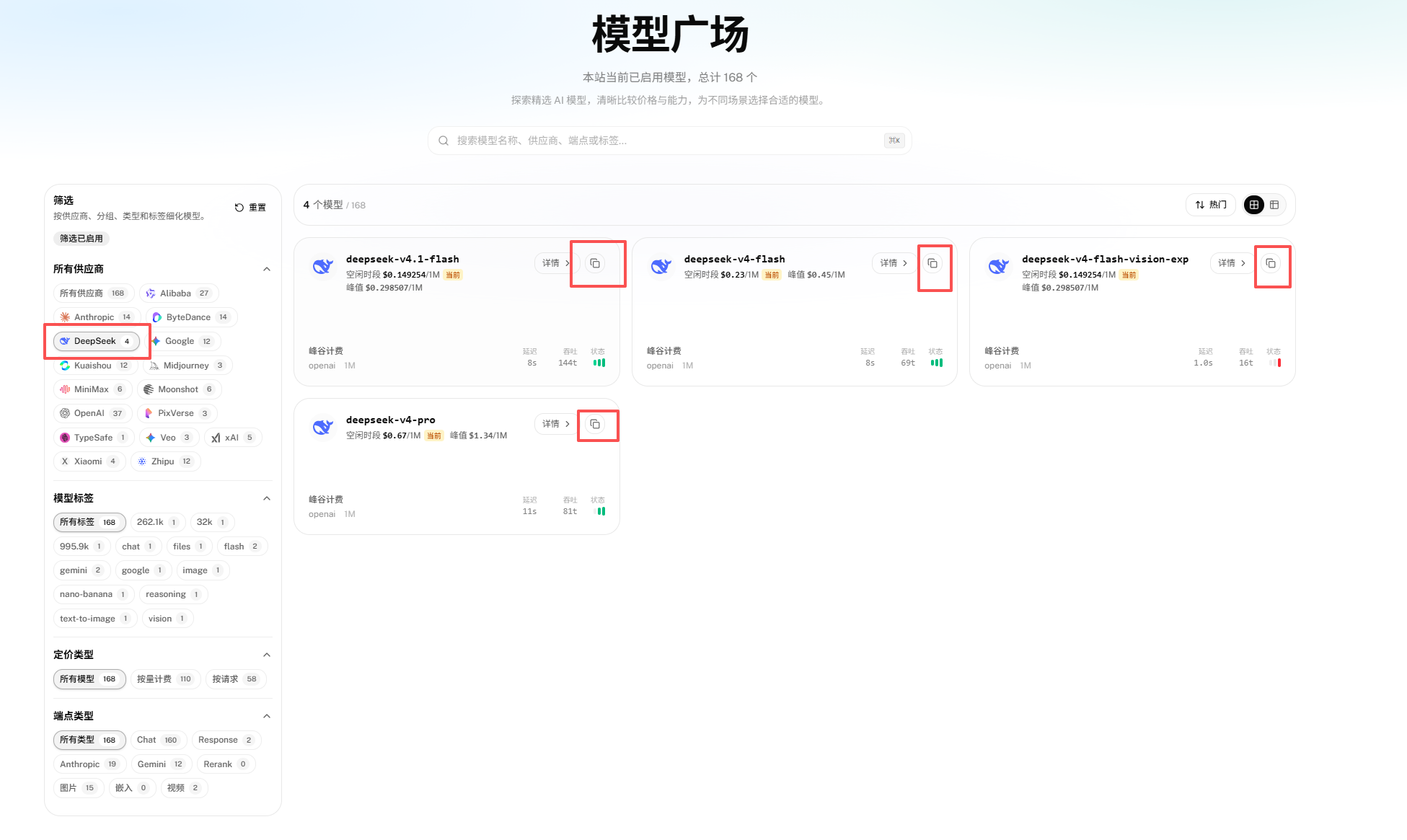Copy the deepseek-v4-flash model name
This screenshot has height=840, width=1407.
(x=932, y=263)
